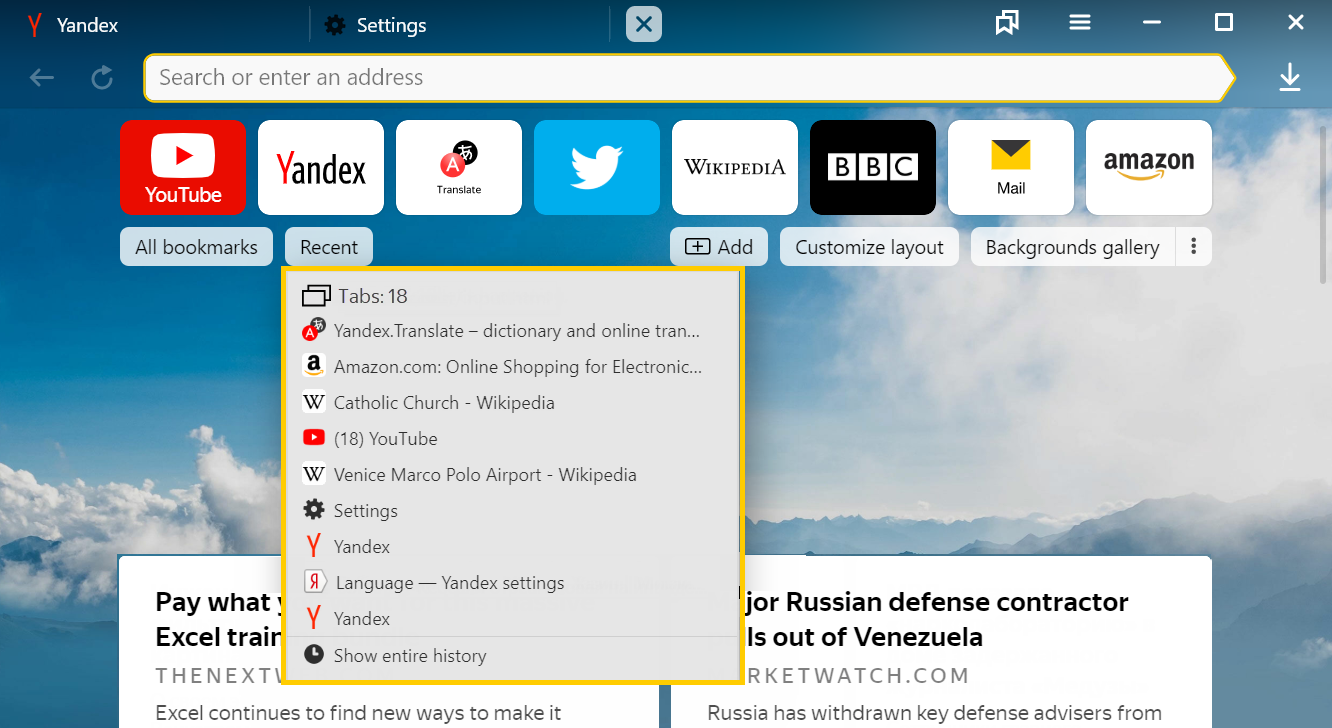The image size is (1332, 728).
Task: Open the Yandex entry just above Language entry
Action: 511,547
